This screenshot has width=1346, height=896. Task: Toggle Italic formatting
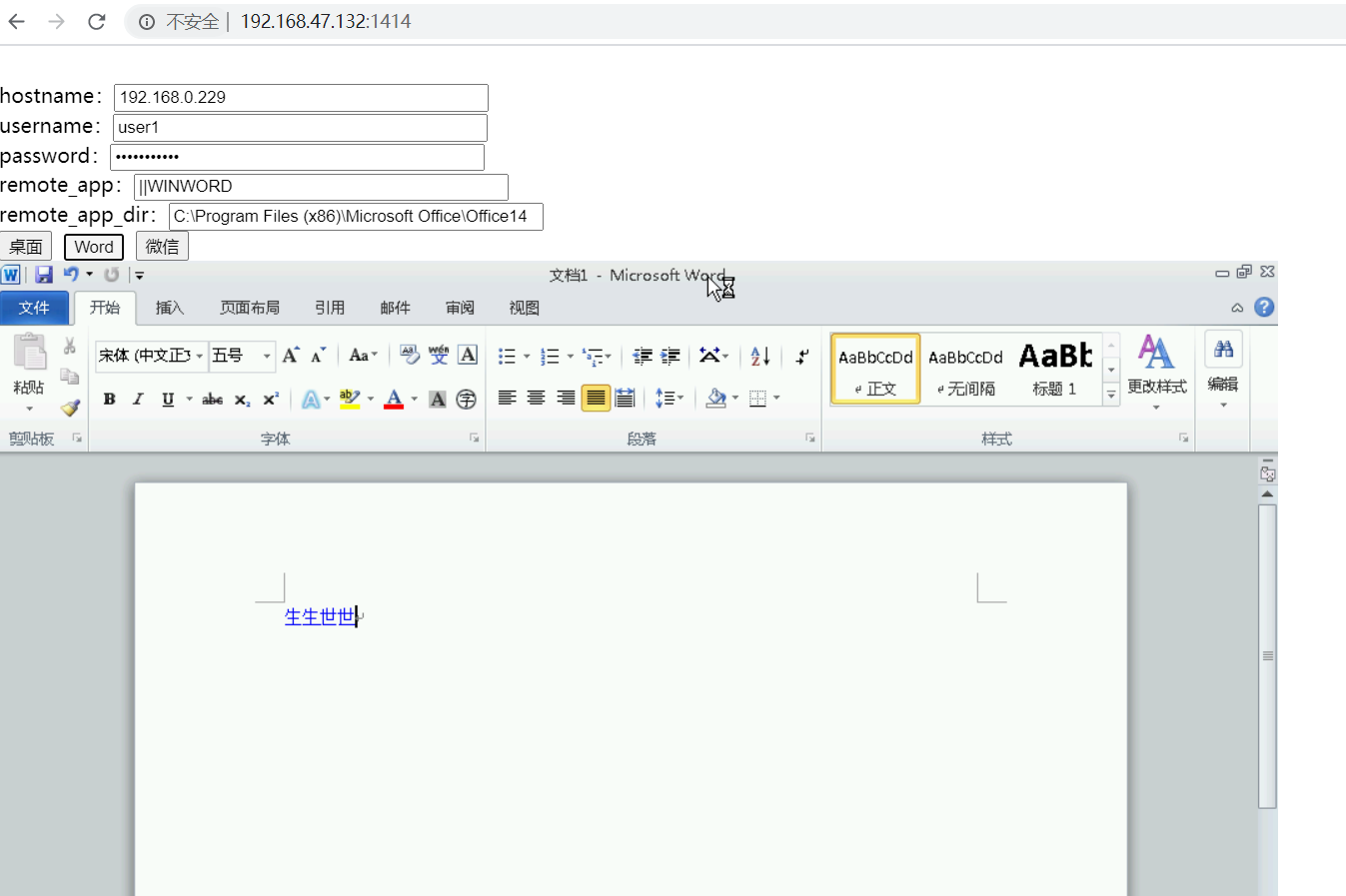(x=138, y=400)
